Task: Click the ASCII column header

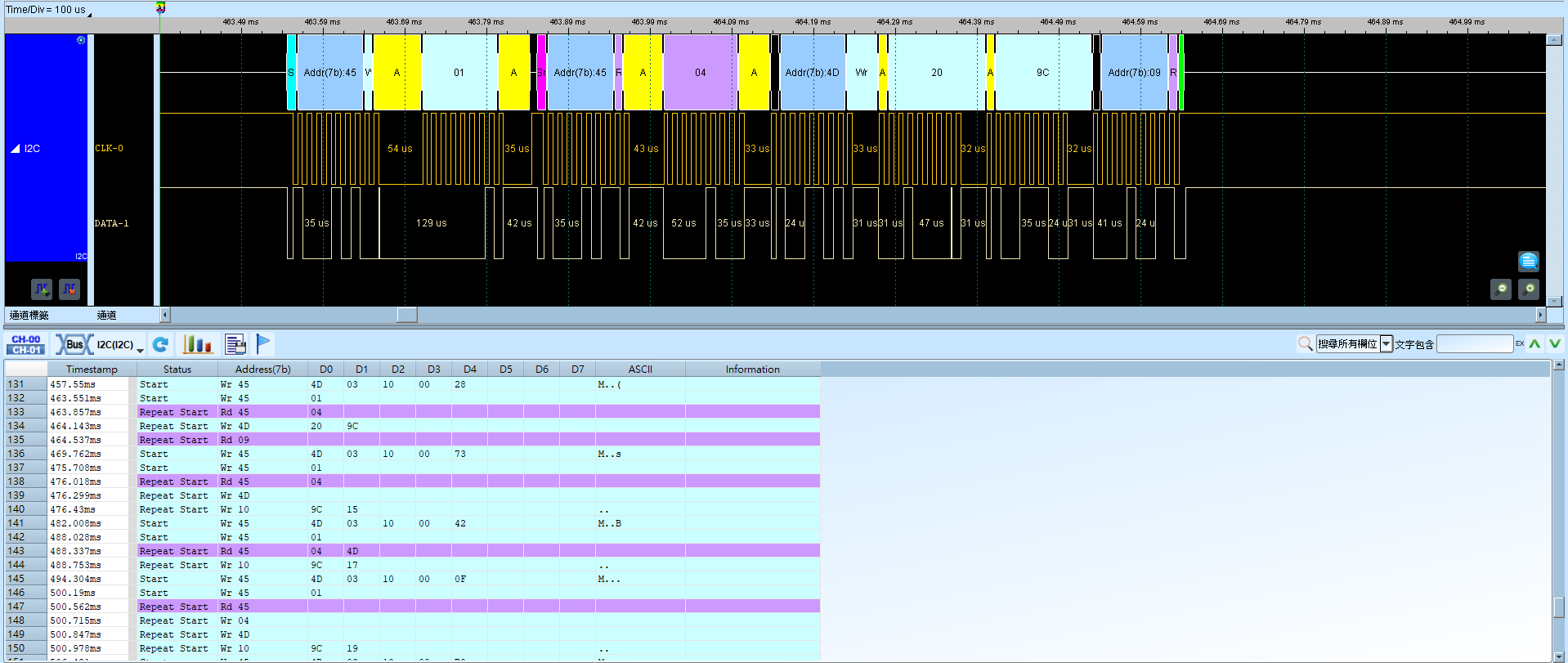Action: point(640,370)
